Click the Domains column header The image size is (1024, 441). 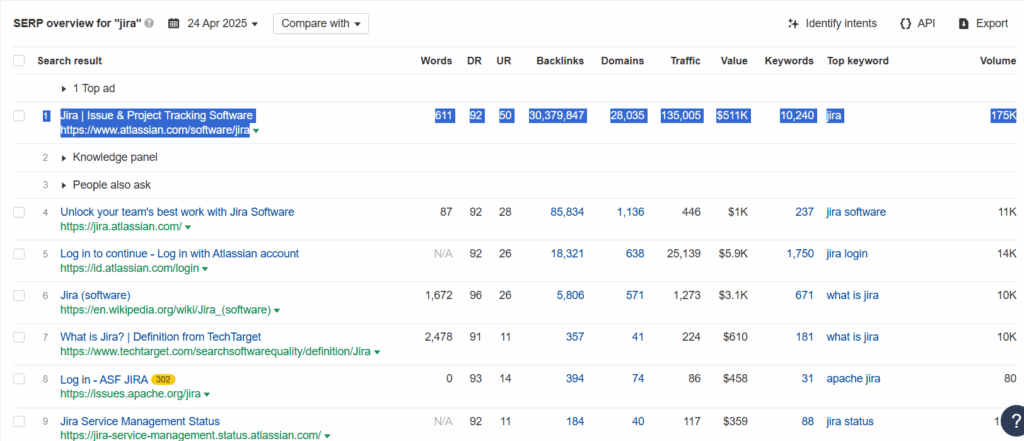click(622, 61)
